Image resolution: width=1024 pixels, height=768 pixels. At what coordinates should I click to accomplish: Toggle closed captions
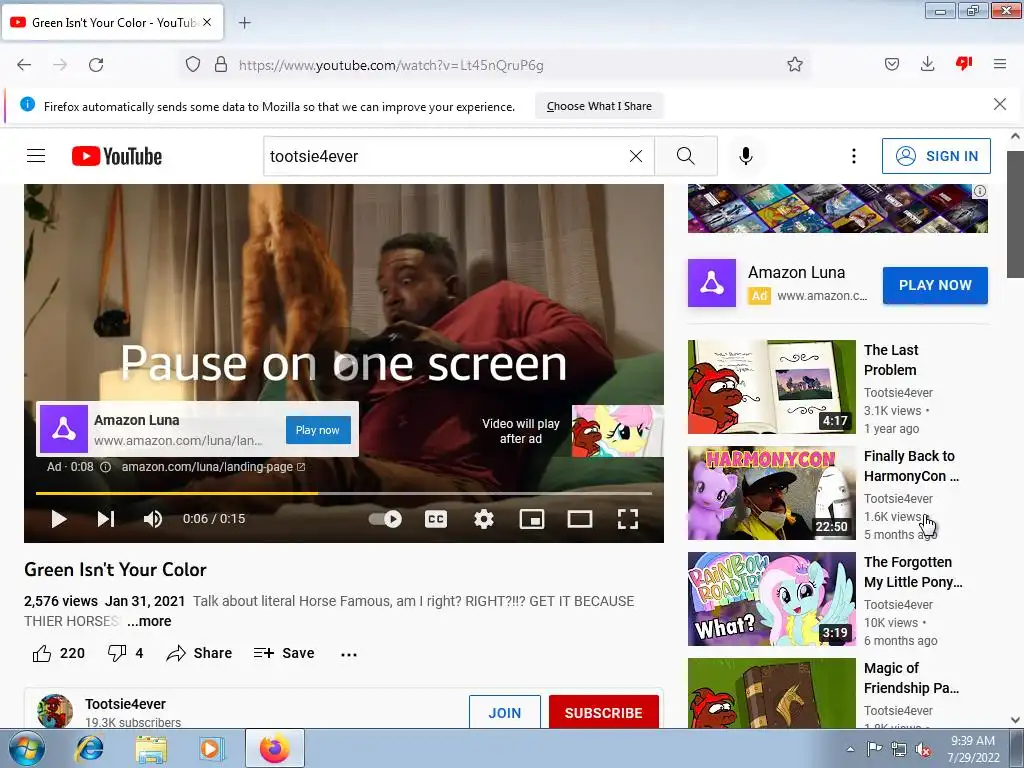point(436,519)
